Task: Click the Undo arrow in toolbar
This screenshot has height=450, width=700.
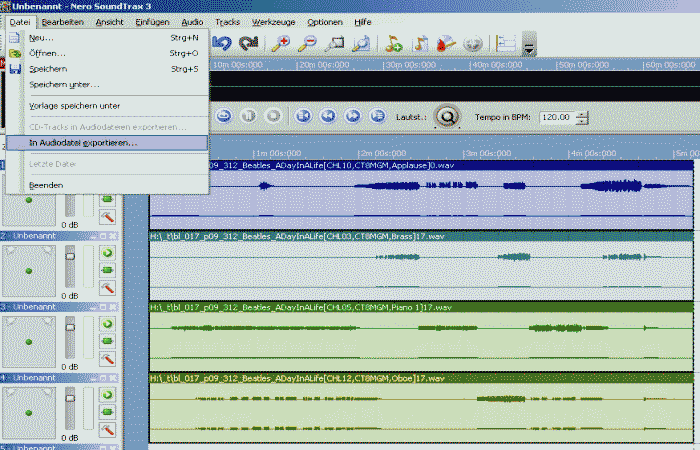Action: (x=223, y=43)
